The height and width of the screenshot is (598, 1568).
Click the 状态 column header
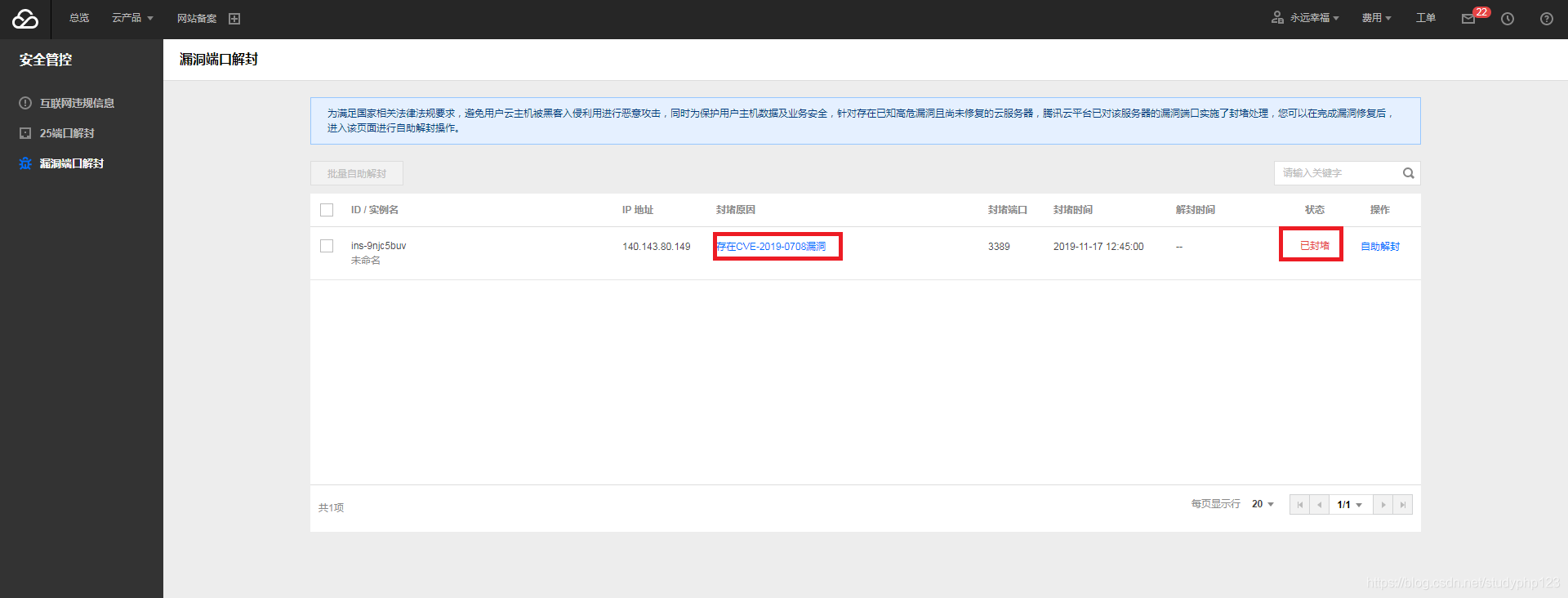pos(1315,210)
